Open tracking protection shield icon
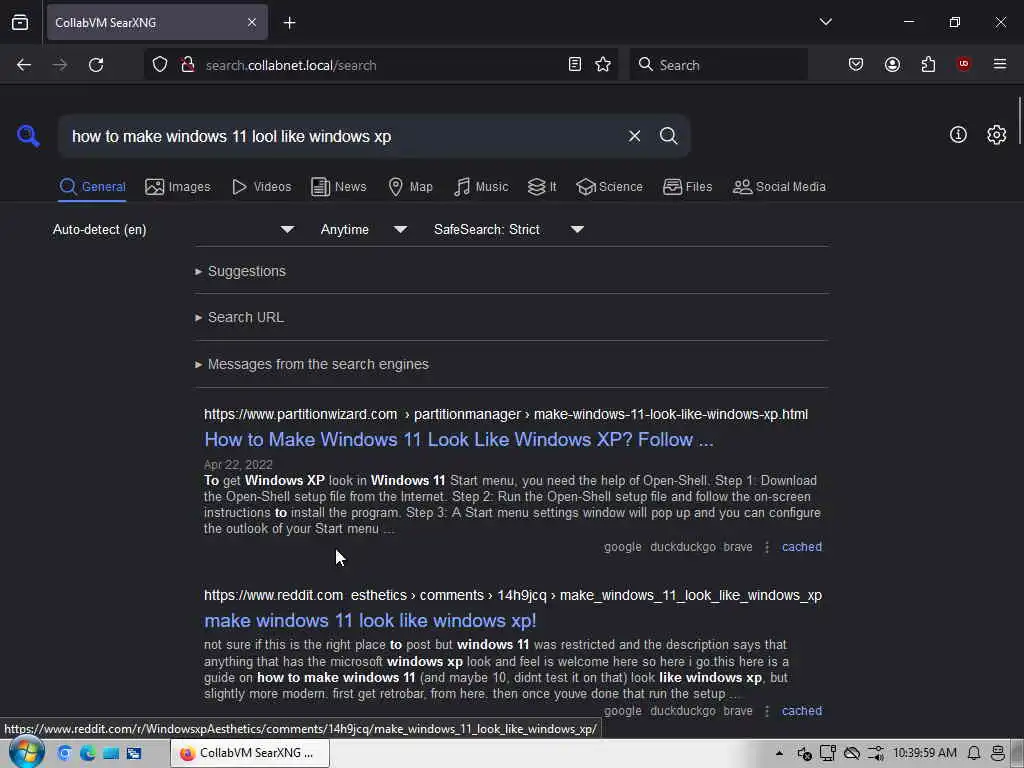This screenshot has width=1024, height=768. (x=160, y=65)
